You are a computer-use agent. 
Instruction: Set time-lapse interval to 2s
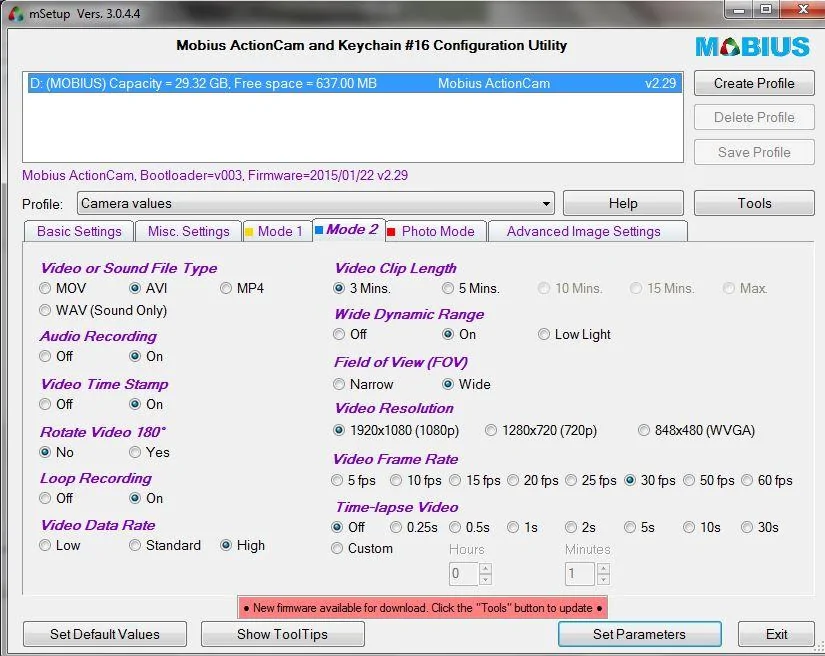(x=581, y=527)
